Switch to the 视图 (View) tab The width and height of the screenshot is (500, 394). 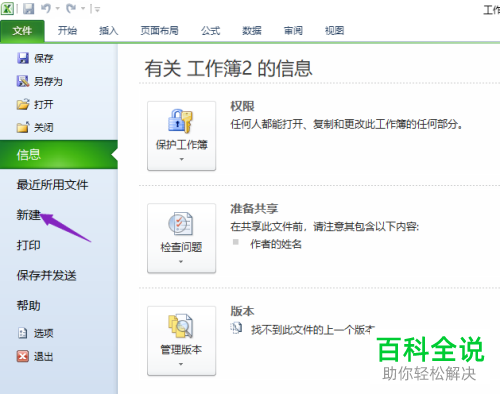pos(334,31)
